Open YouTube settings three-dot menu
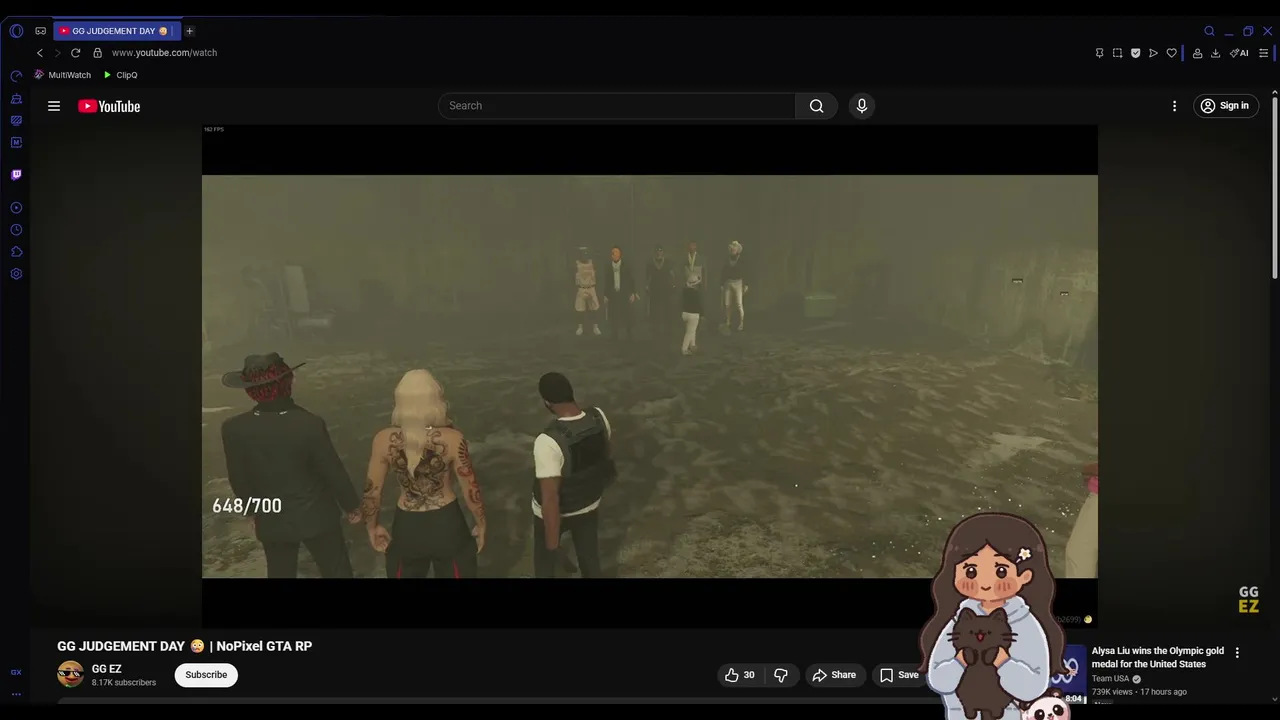This screenshot has height=720, width=1280. [x=1175, y=106]
